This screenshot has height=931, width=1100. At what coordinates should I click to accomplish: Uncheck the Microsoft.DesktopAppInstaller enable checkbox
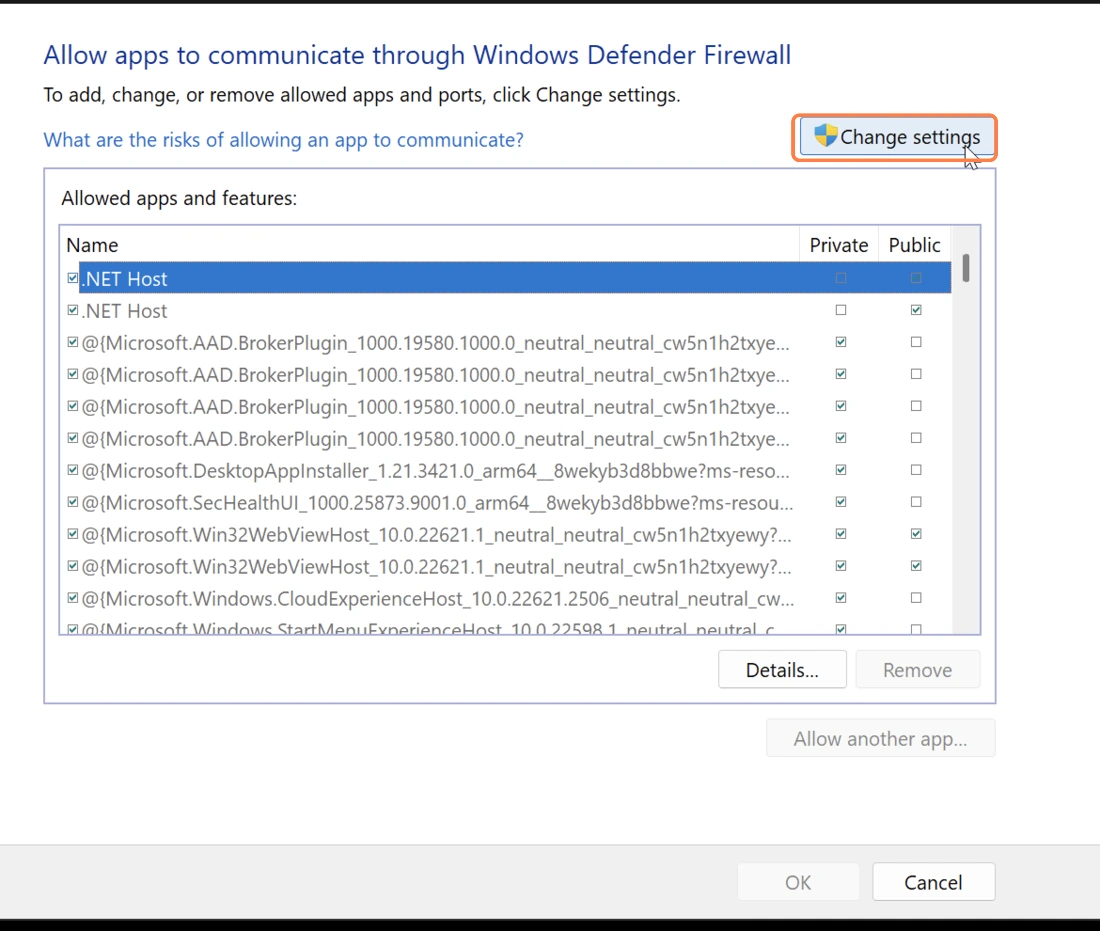72,470
